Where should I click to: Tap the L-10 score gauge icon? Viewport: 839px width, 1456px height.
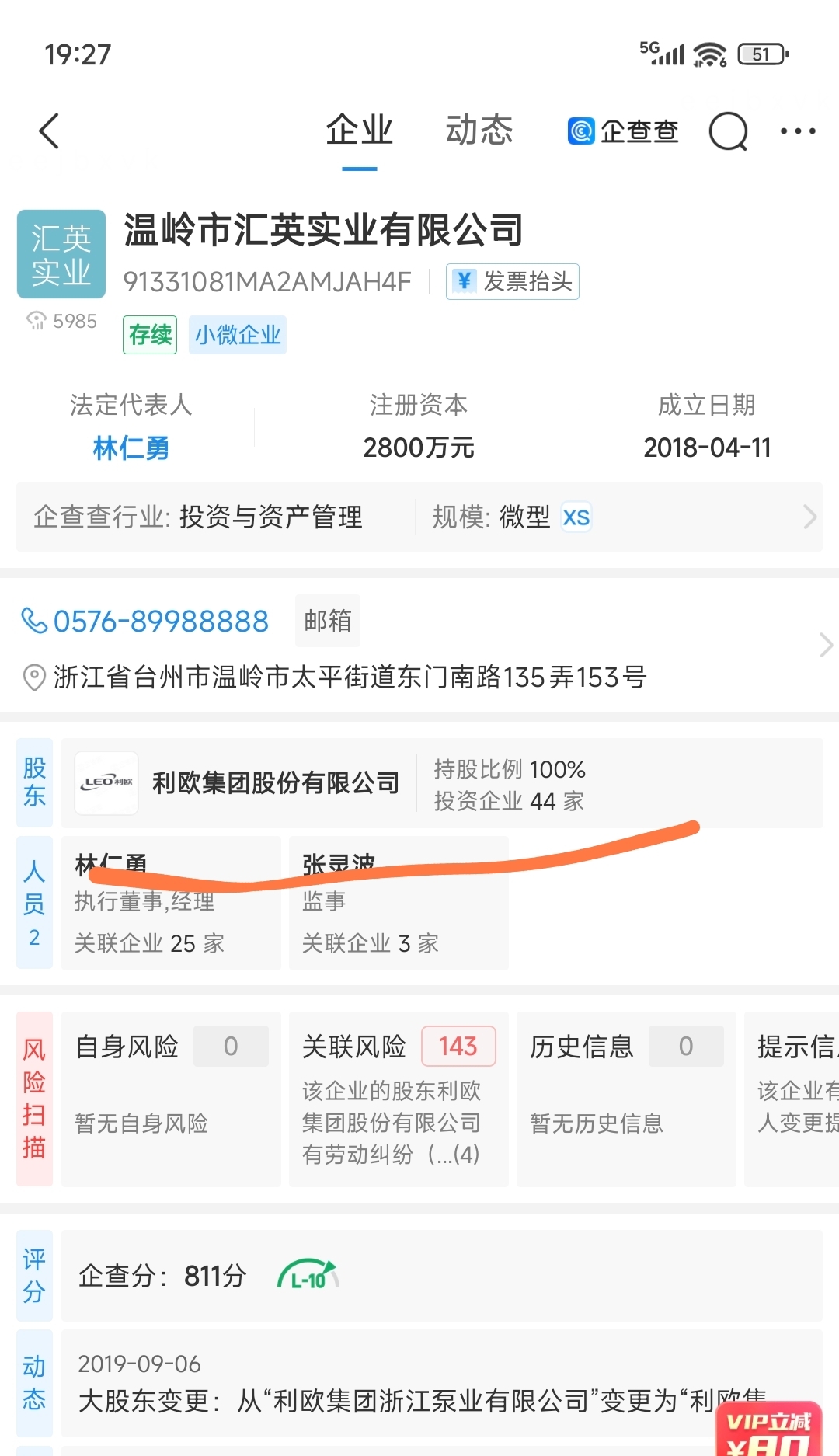pyautogui.click(x=308, y=1275)
